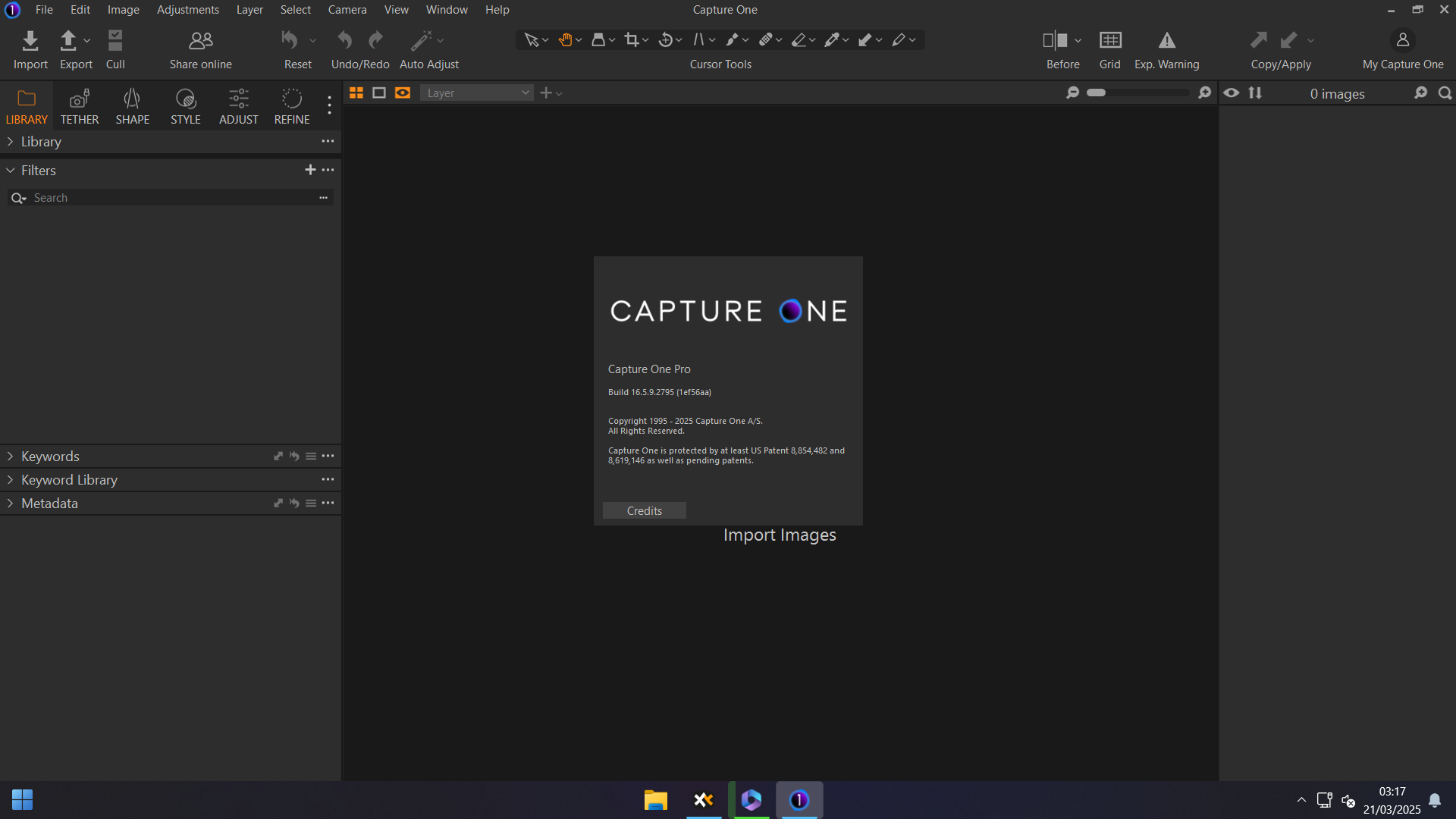Open the Adjustments menu
Viewport: 1456px width, 819px height.
188,10
